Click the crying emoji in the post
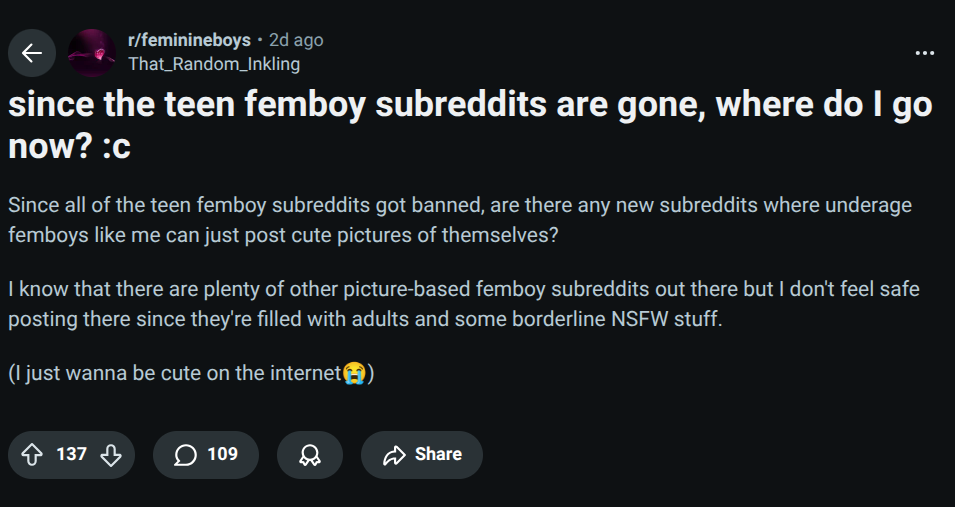The width and height of the screenshot is (955, 507). 354,374
